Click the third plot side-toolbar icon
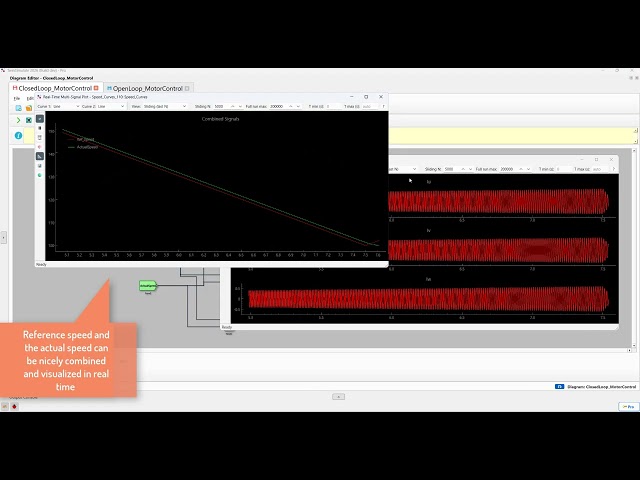 [x=40, y=138]
